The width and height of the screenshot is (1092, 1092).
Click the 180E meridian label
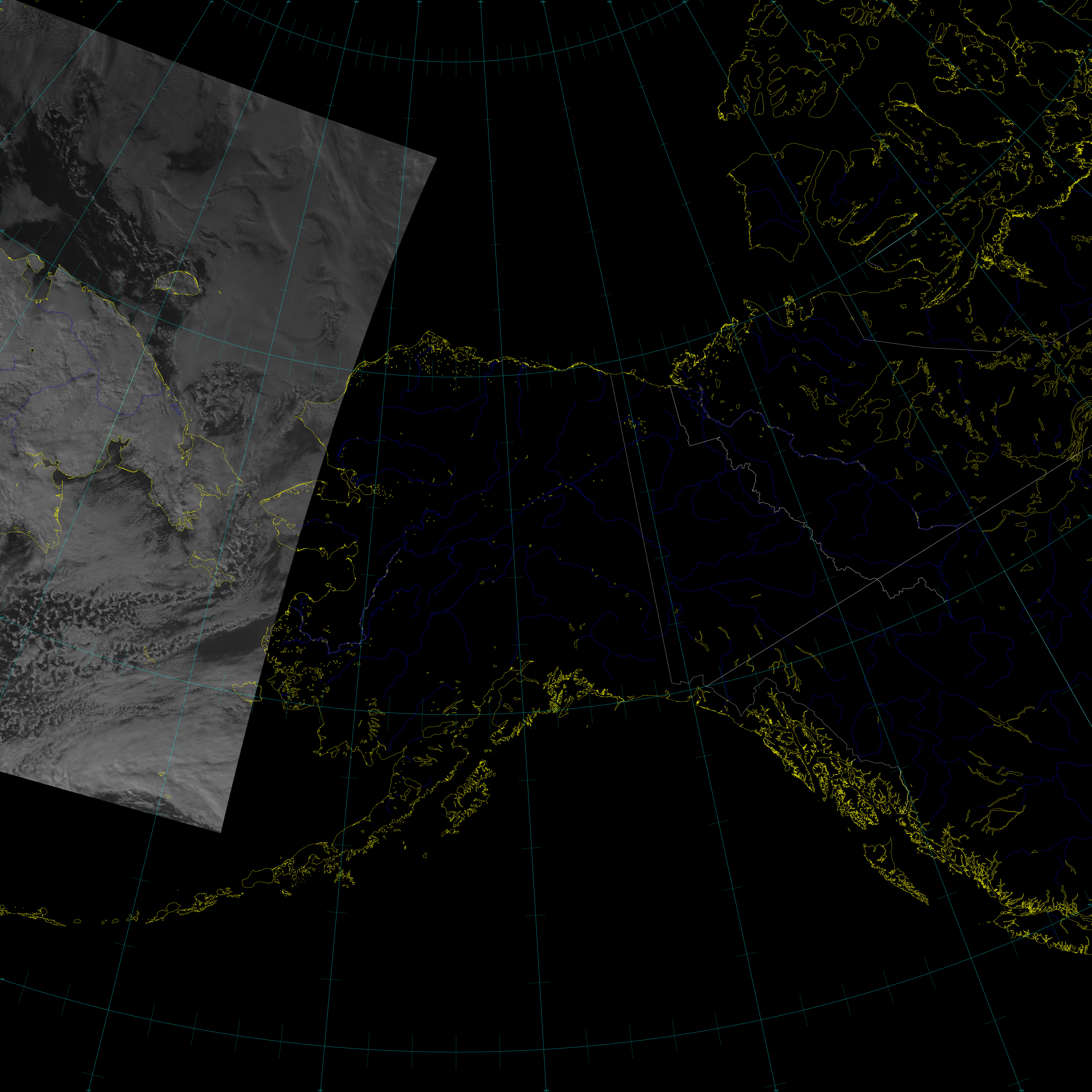(288, 2)
